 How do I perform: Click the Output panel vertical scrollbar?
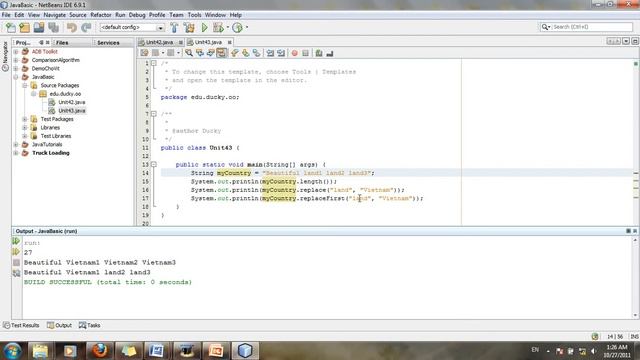click(635, 278)
